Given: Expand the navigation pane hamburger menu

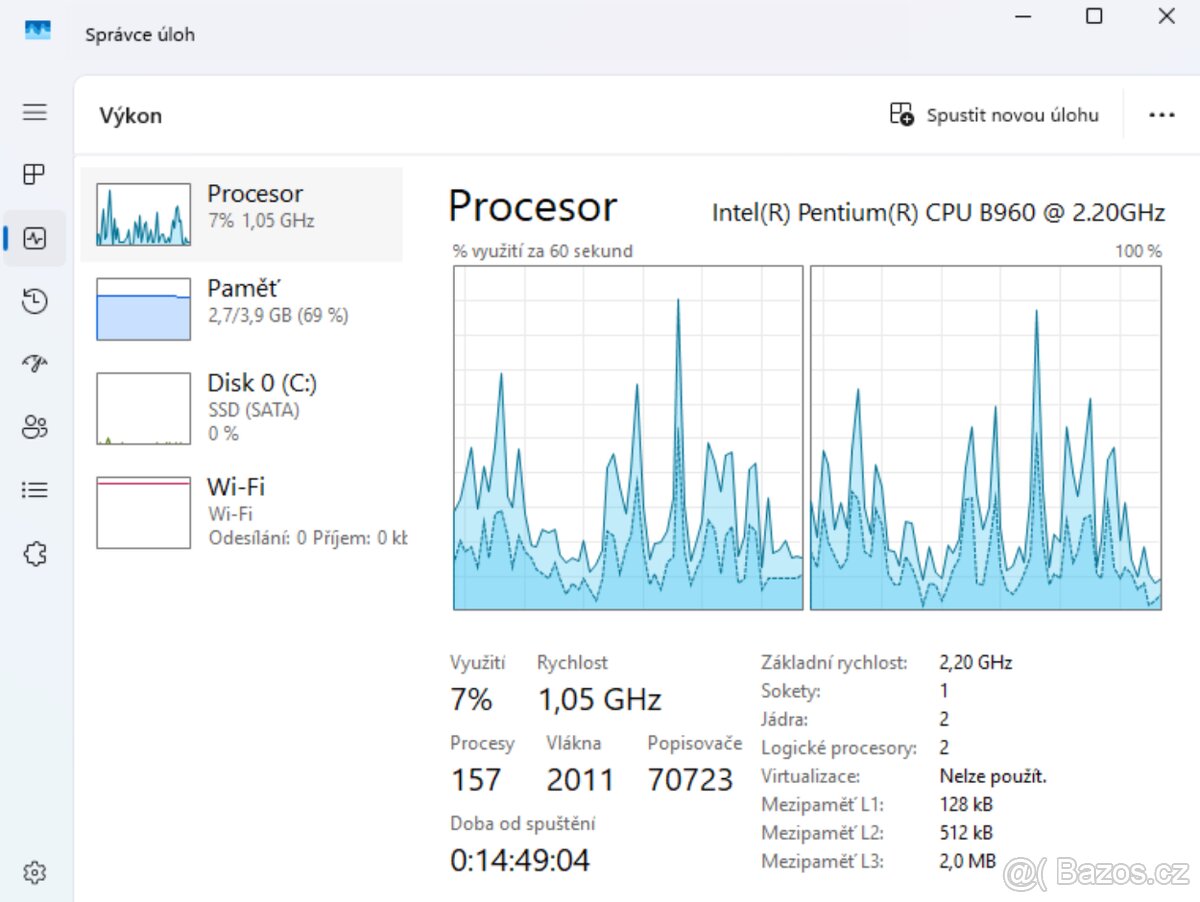Looking at the screenshot, I should (x=34, y=112).
